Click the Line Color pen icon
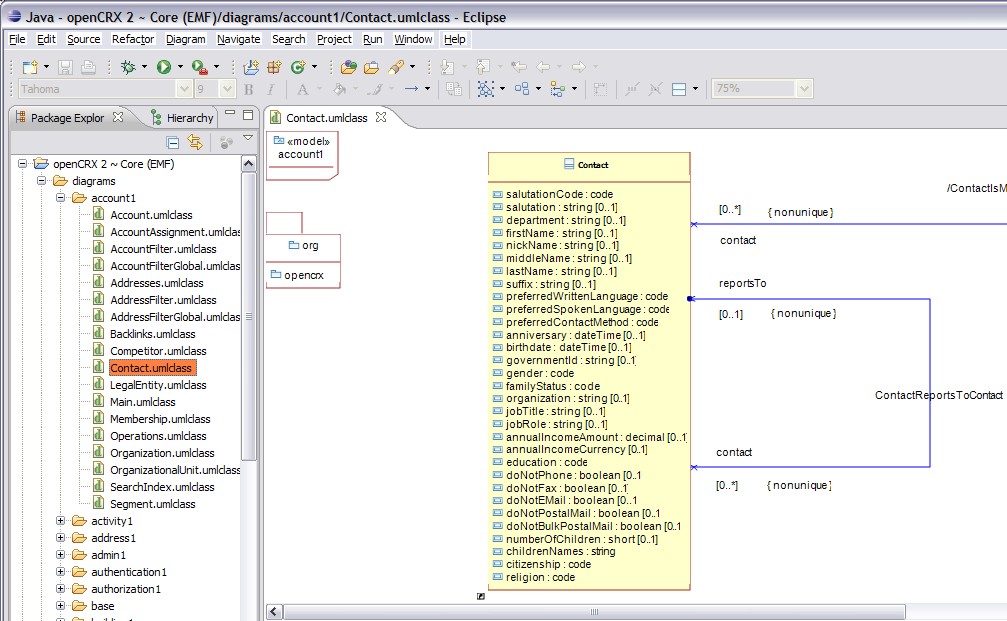Image resolution: width=1007 pixels, height=621 pixels. click(376, 89)
